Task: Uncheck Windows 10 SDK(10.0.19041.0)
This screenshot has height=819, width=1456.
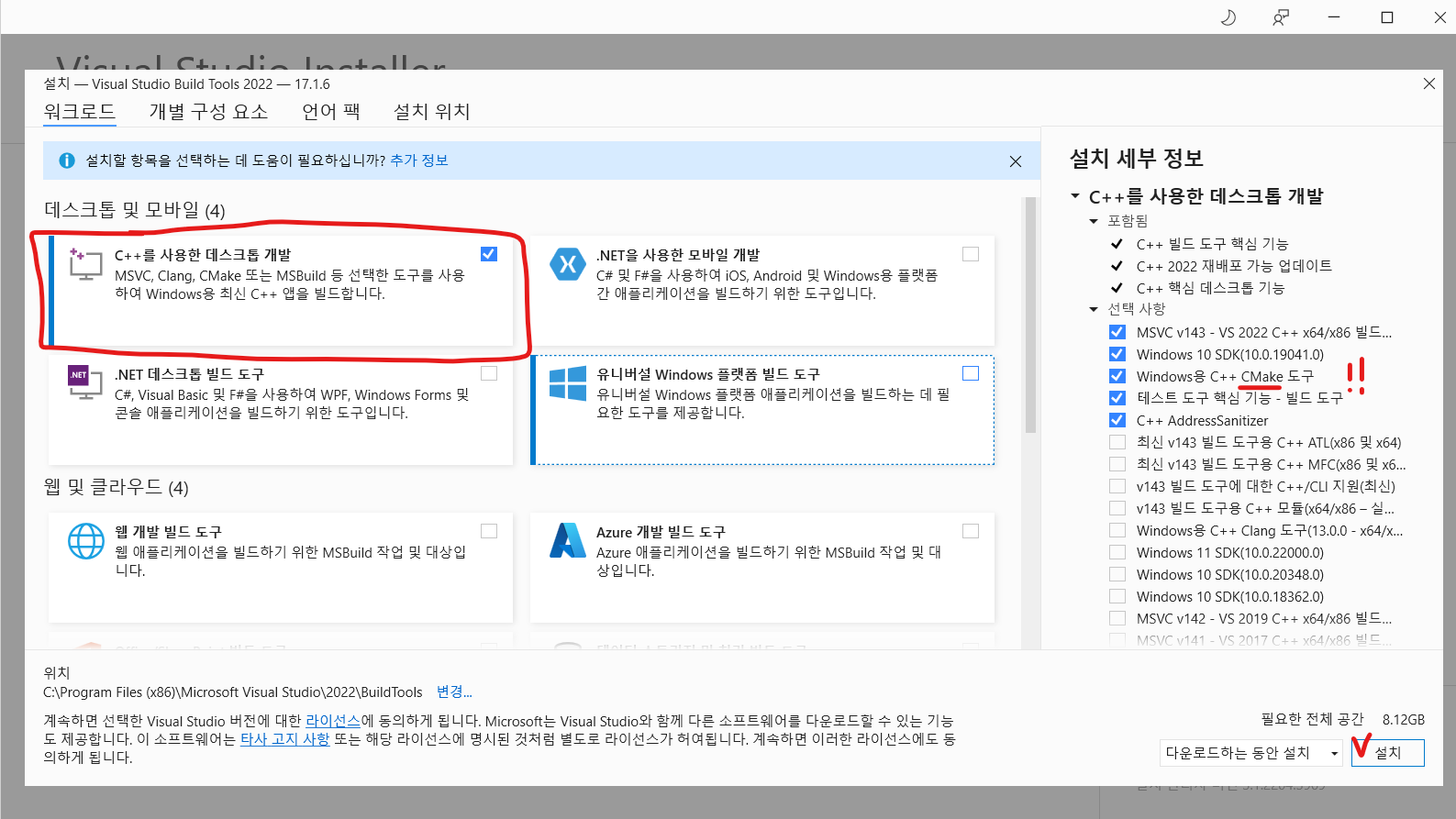Action: [1117, 354]
